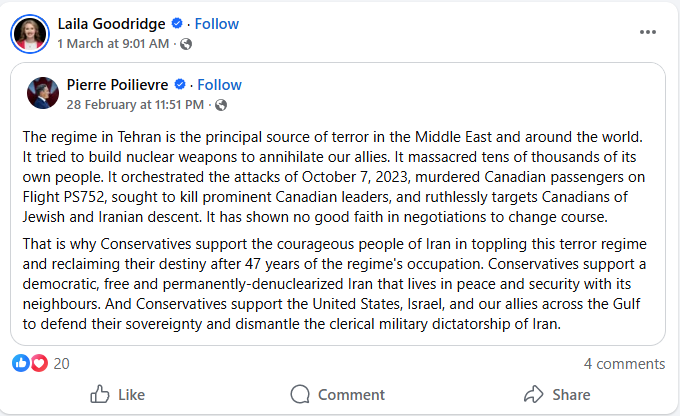View the list of 20 reactions
The height and width of the screenshot is (416, 680).
tap(61, 364)
